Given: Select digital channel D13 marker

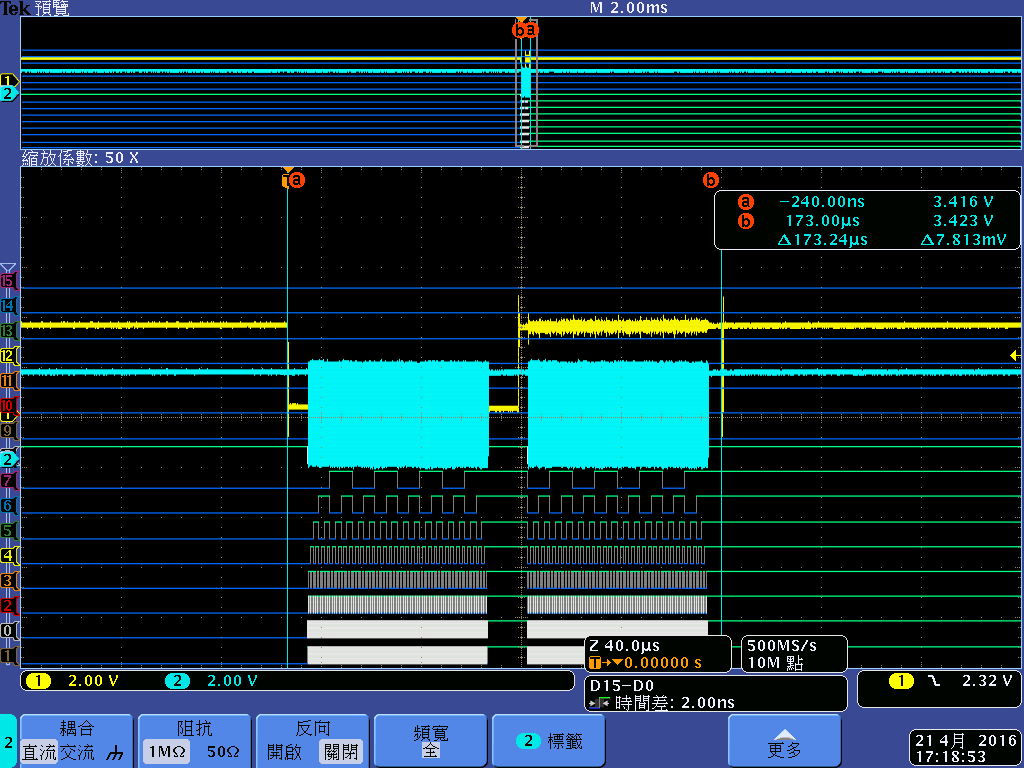Looking at the screenshot, I should tap(8, 330).
